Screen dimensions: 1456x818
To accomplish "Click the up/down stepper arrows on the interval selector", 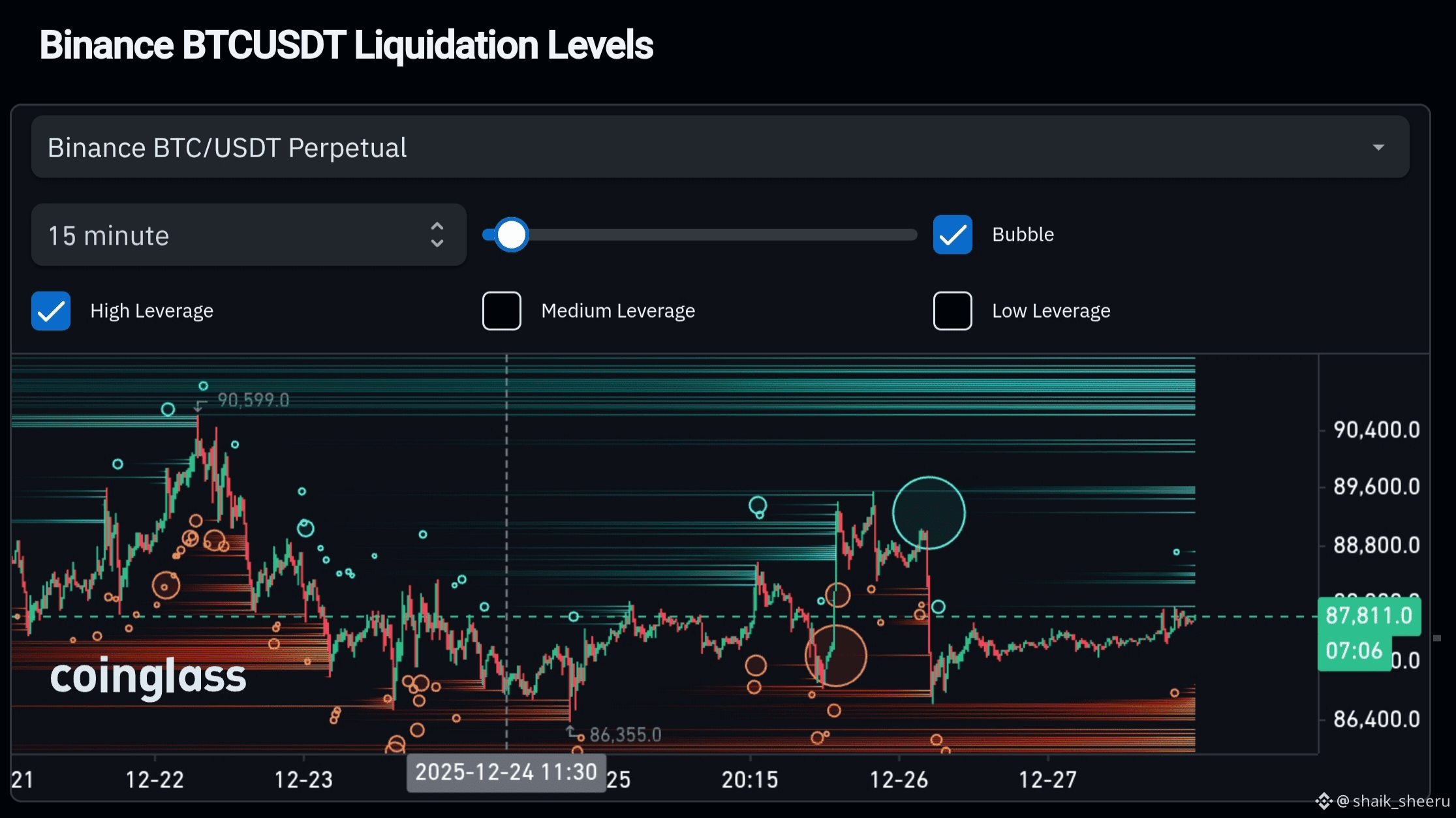I will pyautogui.click(x=437, y=235).
